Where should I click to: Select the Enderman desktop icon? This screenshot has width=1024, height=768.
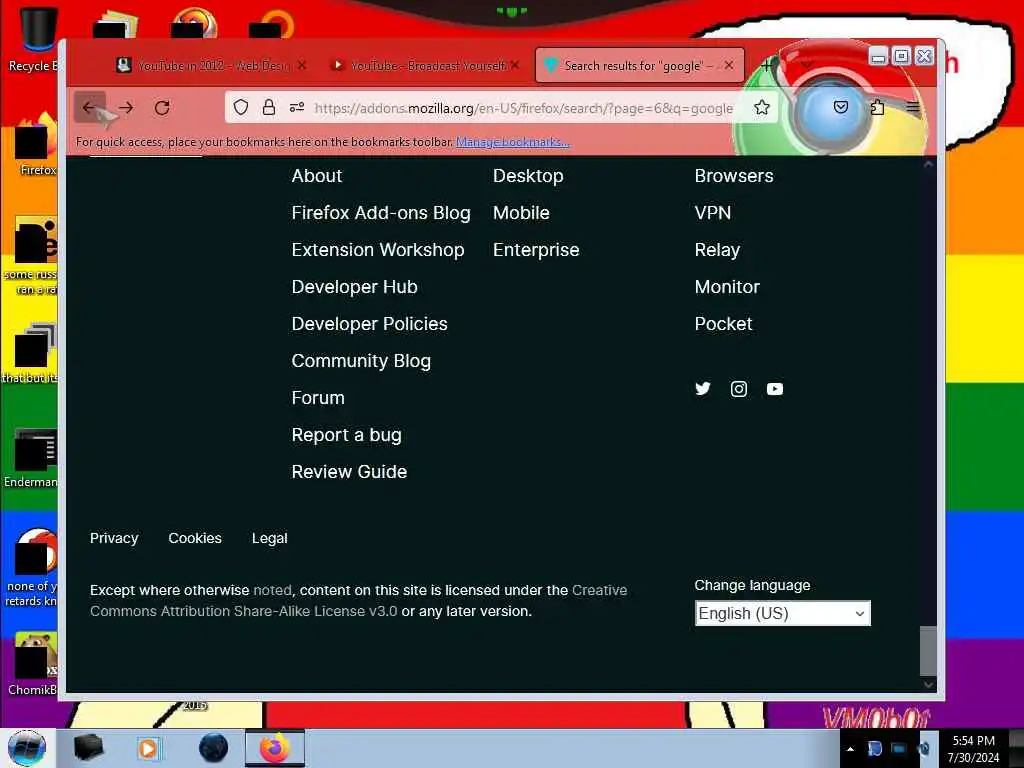(33, 458)
